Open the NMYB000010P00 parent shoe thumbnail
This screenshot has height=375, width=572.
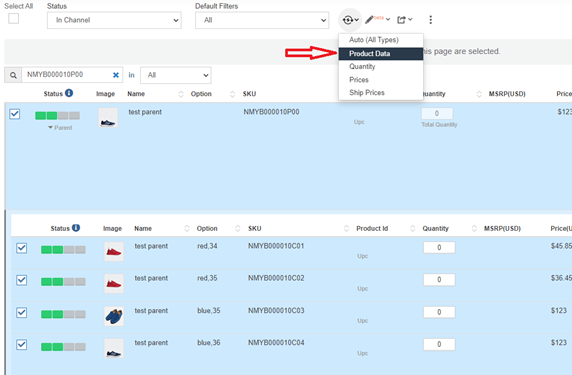[108, 118]
